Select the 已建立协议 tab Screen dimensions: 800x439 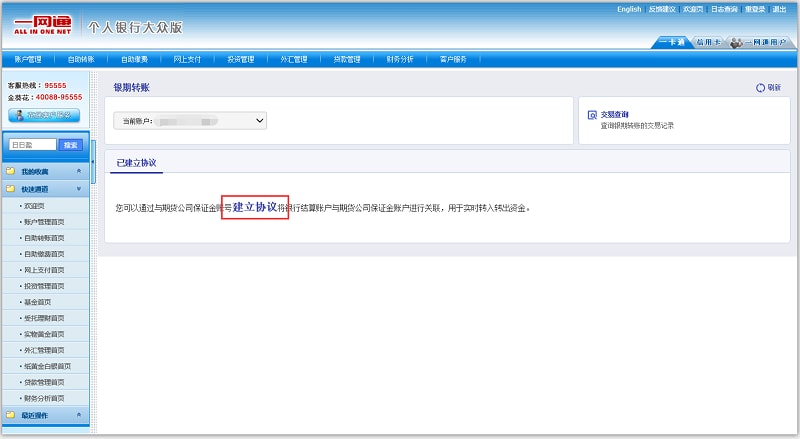(136, 162)
